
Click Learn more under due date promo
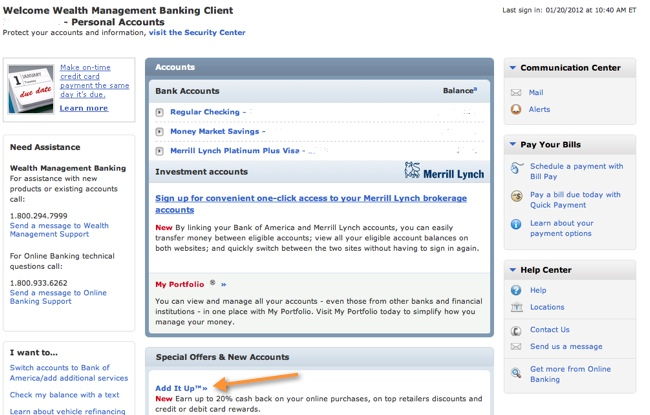(84, 108)
